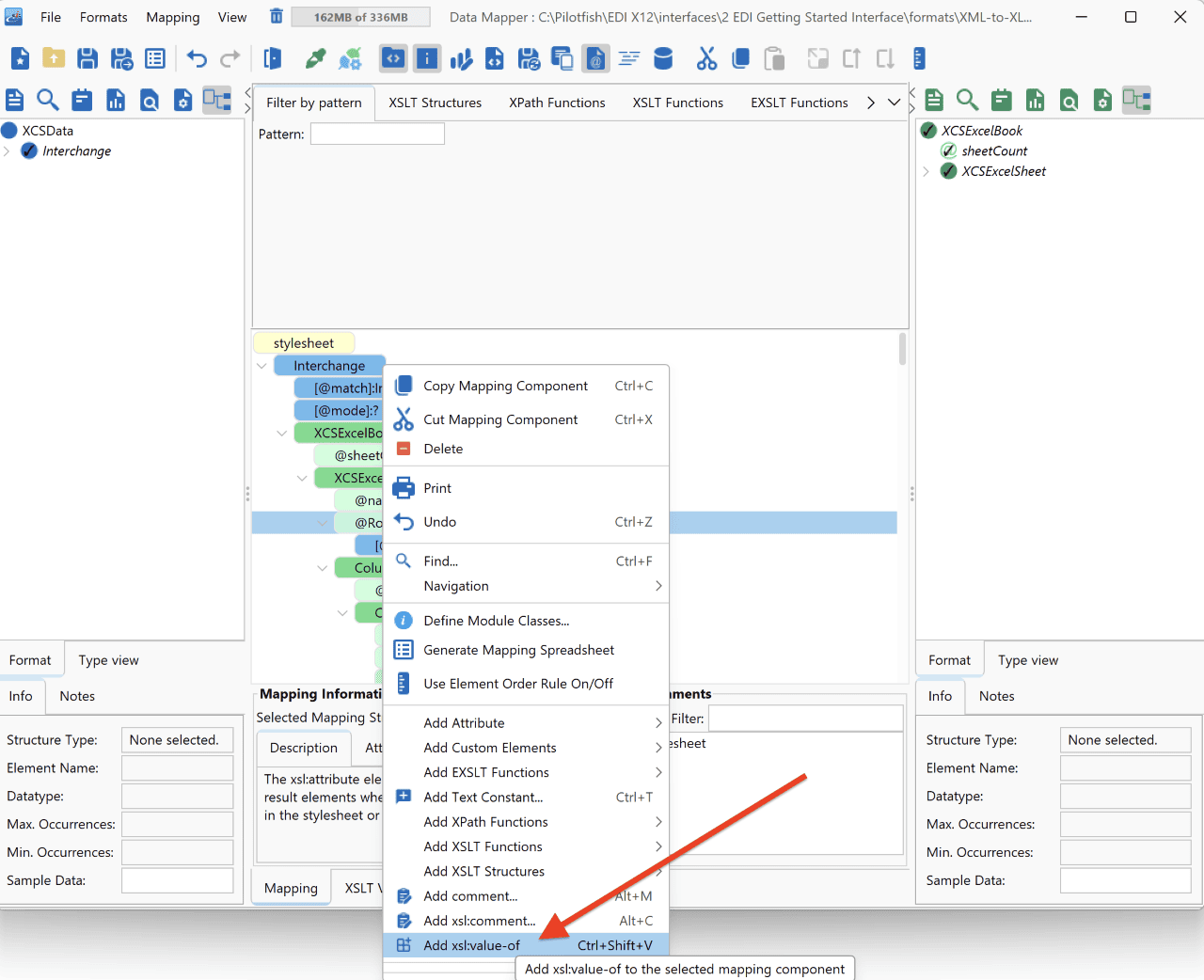Viewport: 1204px width, 980px height.
Task: Expand the XCSExcelSheet node in target tree
Action: click(927, 171)
